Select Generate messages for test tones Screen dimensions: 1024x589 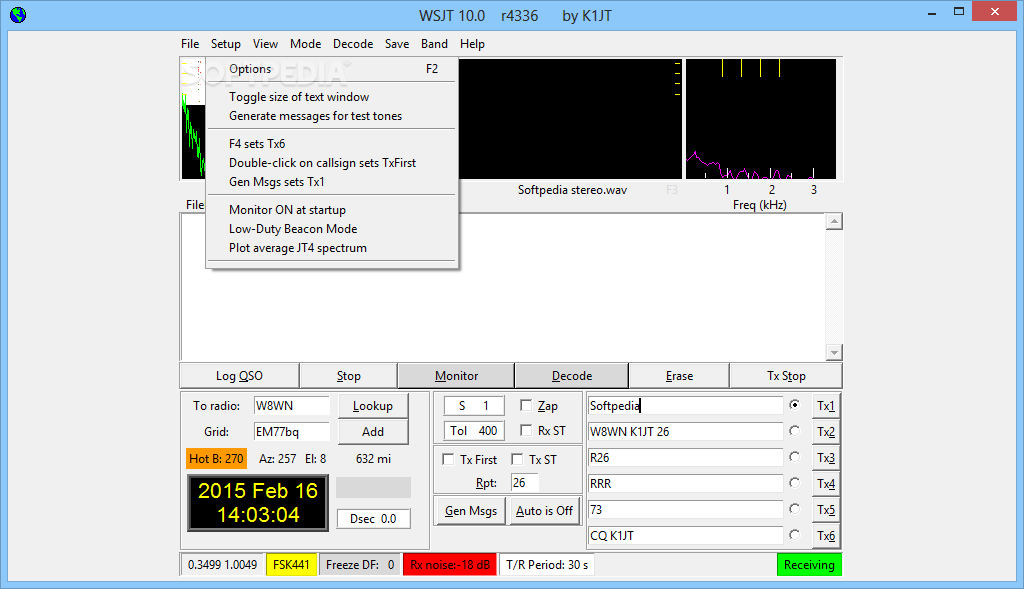point(332,116)
